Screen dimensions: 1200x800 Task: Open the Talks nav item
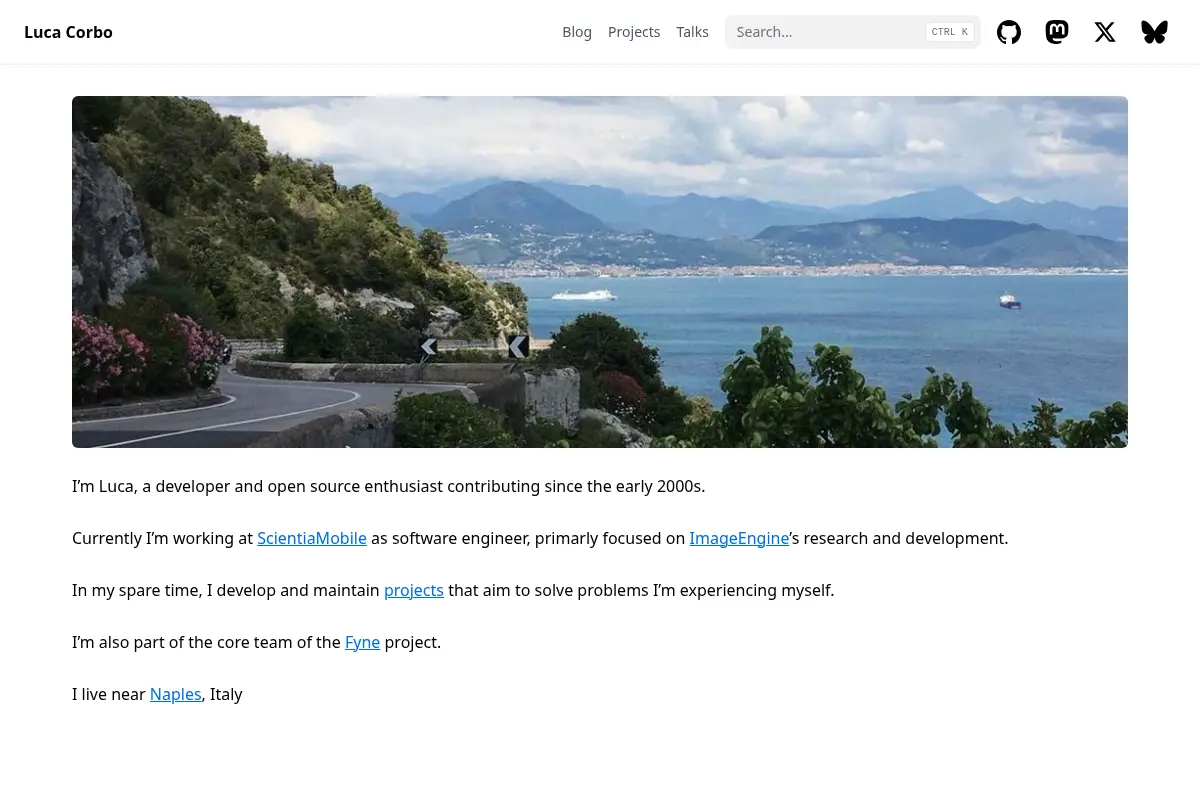(x=692, y=32)
